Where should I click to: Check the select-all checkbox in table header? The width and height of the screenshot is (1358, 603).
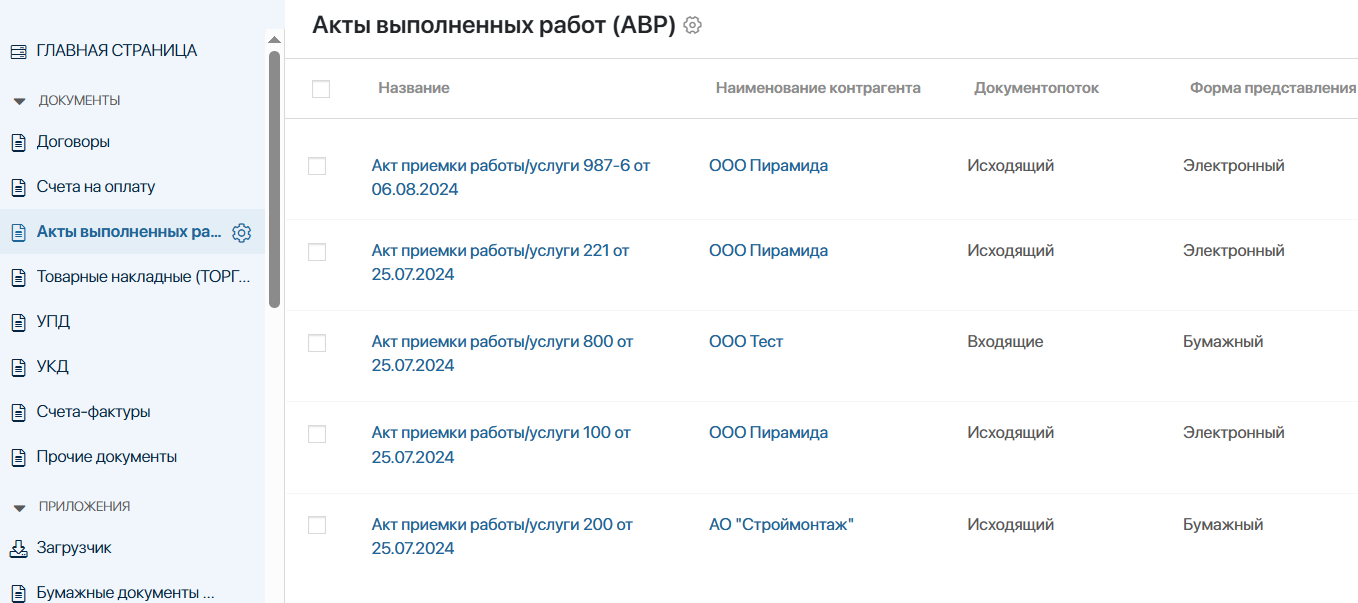click(322, 90)
